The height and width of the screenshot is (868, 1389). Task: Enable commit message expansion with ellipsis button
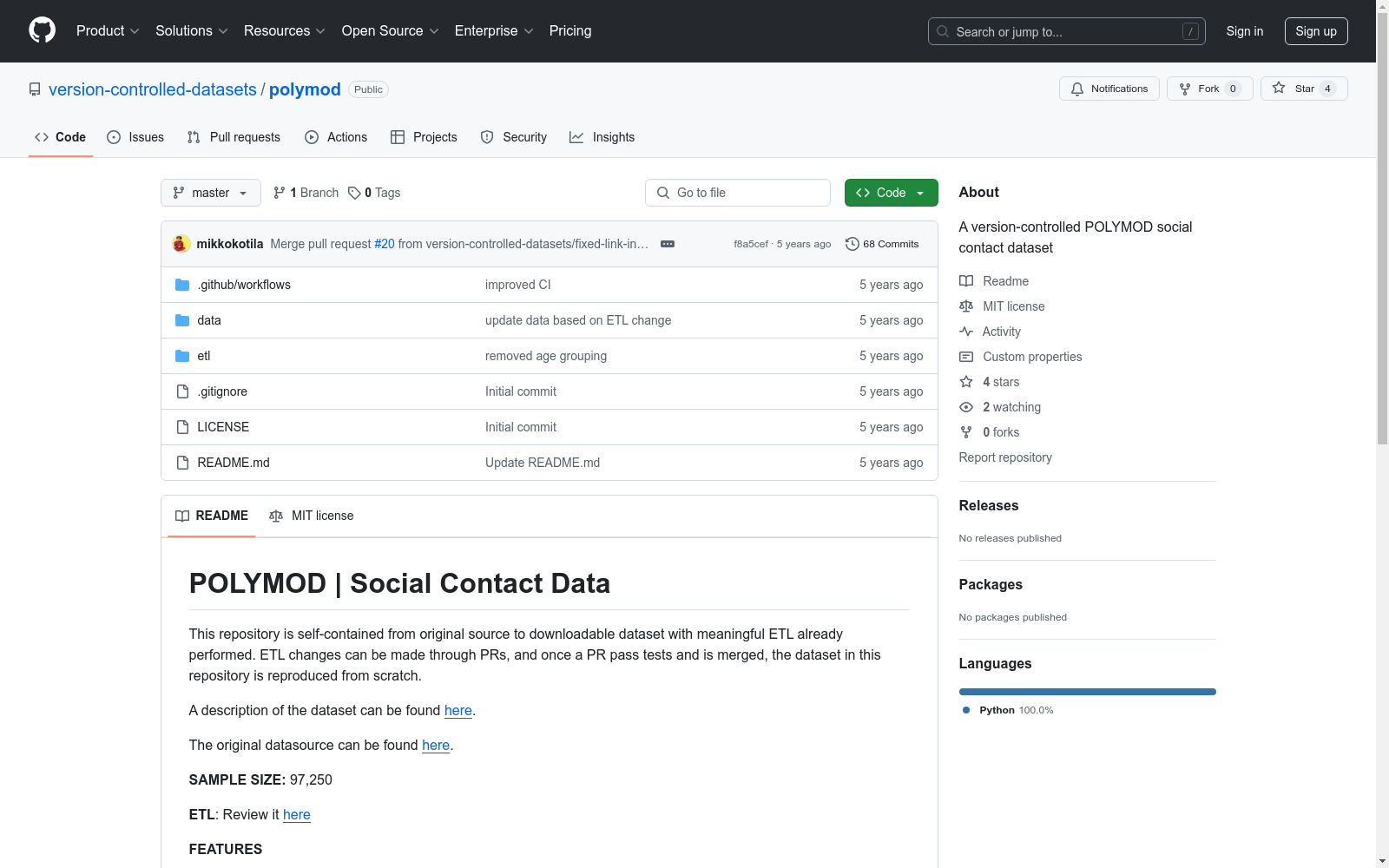point(667,244)
